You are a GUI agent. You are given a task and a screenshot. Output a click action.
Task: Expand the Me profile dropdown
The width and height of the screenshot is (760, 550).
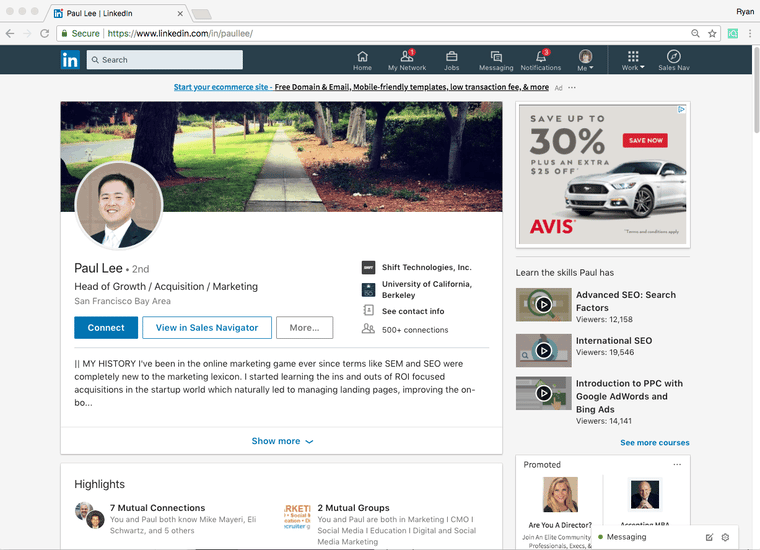pyautogui.click(x=586, y=61)
